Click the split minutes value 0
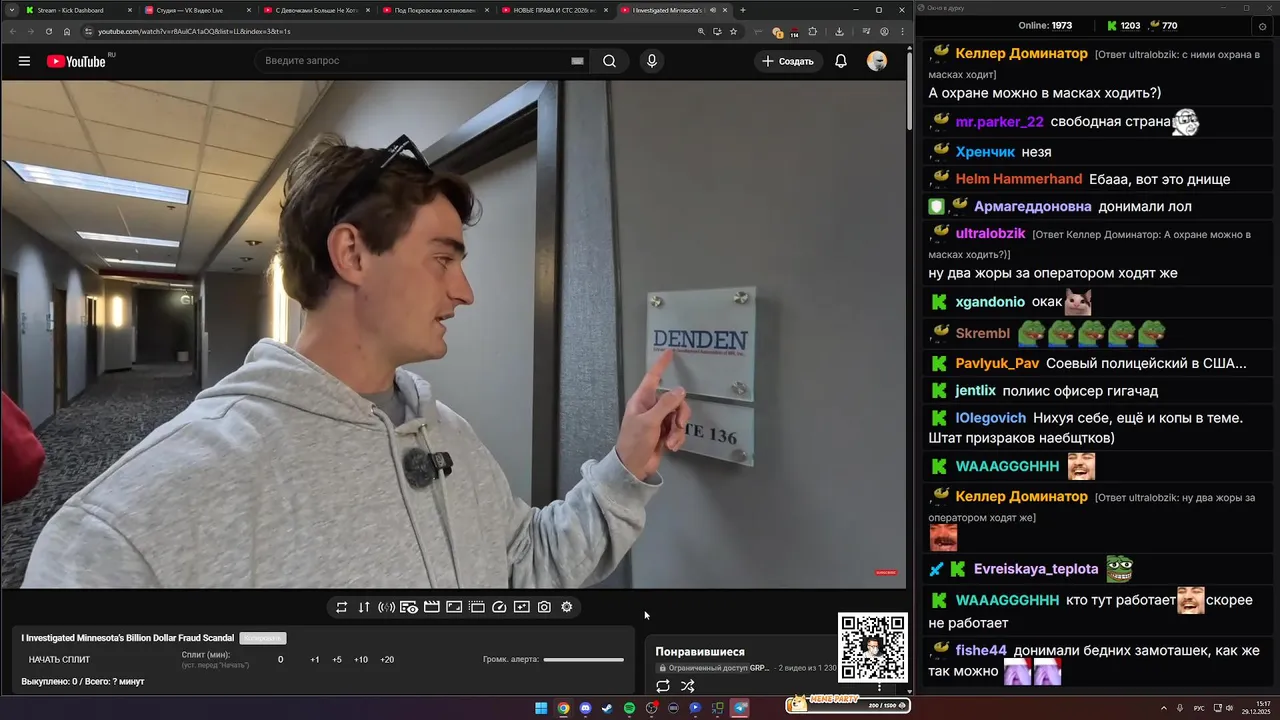1280x720 pixels. click(x=280, y=659)
